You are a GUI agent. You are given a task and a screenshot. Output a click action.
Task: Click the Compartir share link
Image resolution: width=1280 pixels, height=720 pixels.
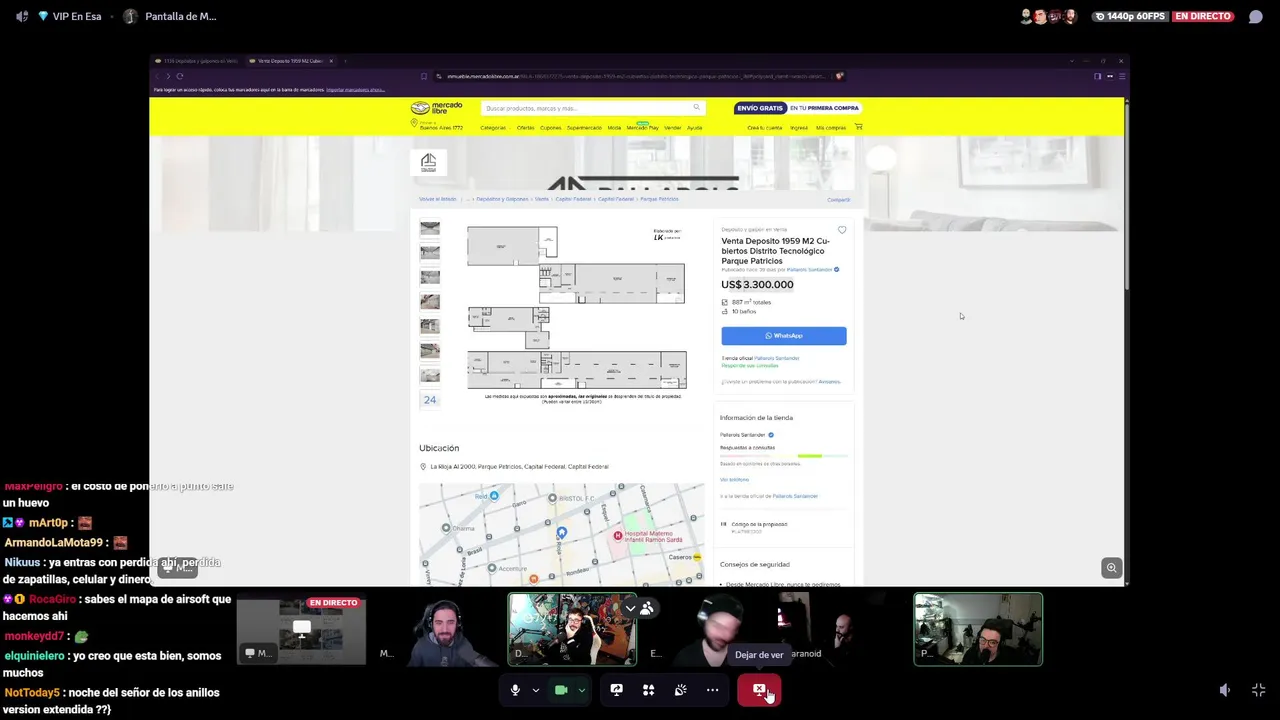coord(838,200)
